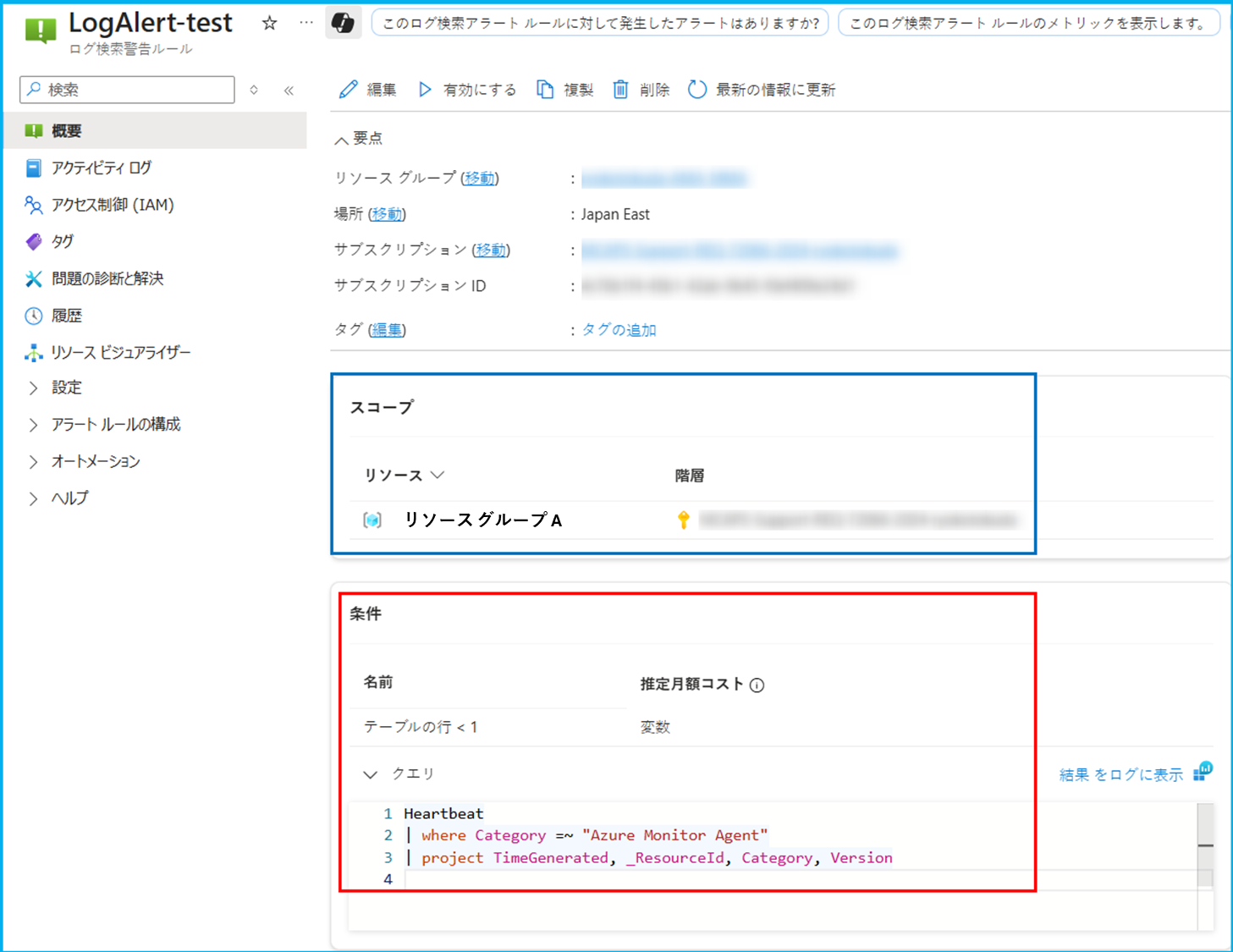Click the Japan East location value

[x=615, y=215]
